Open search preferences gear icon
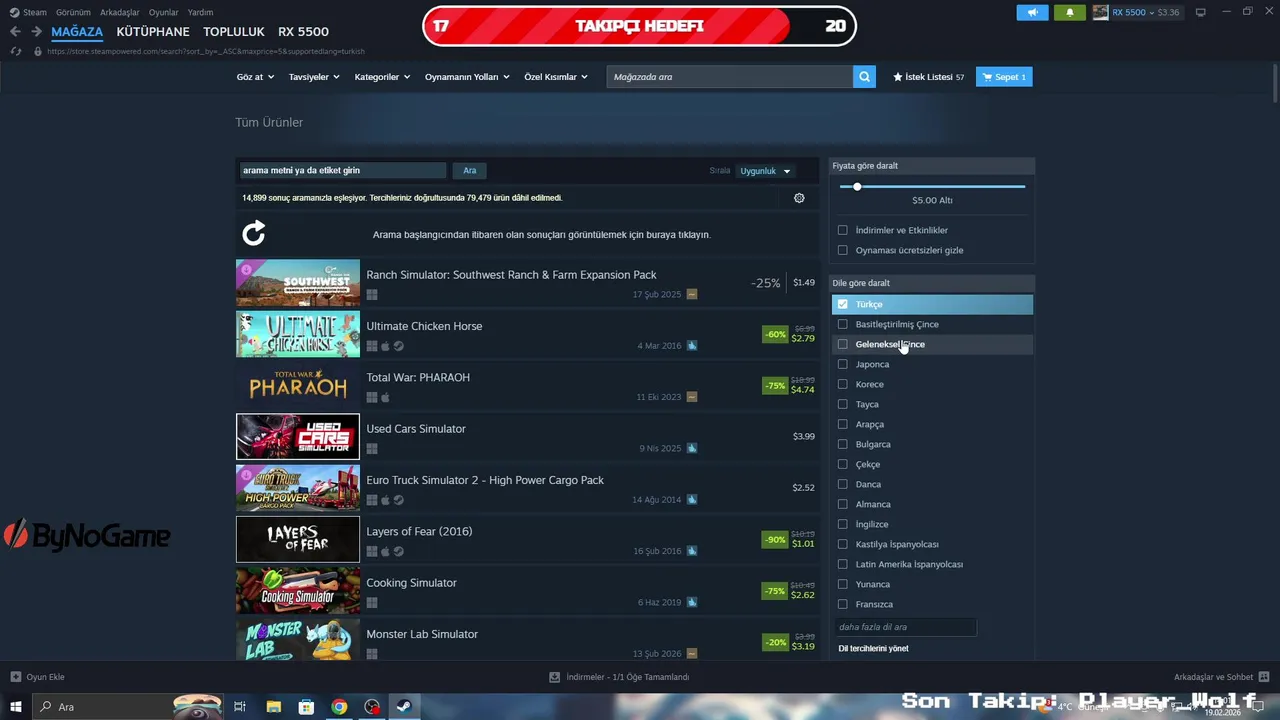This screenshot has width=1280, height=720. pos(799,198)
